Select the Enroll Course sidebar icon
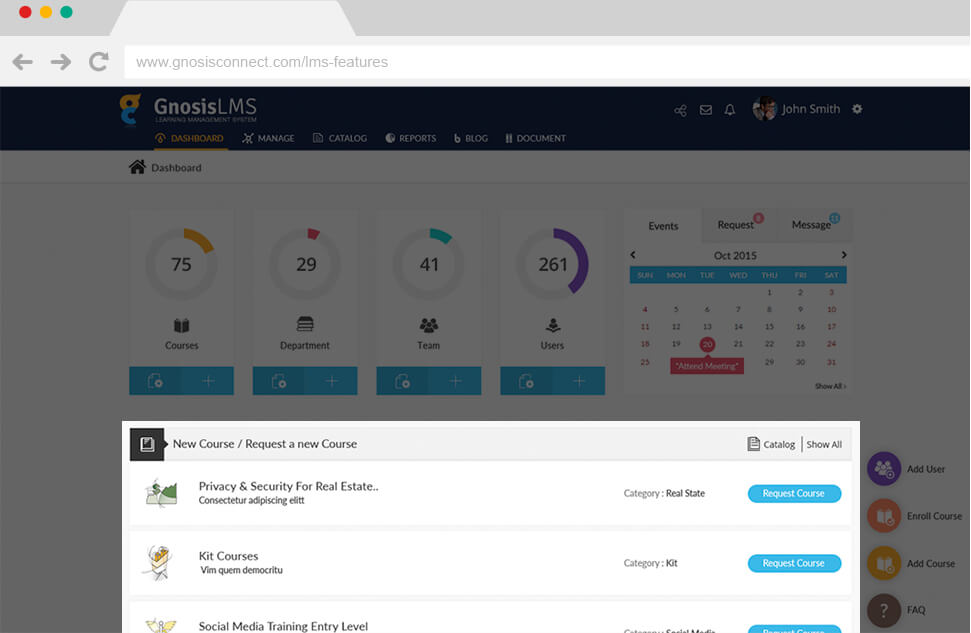 pyautogui.click(x=884, y=516)
